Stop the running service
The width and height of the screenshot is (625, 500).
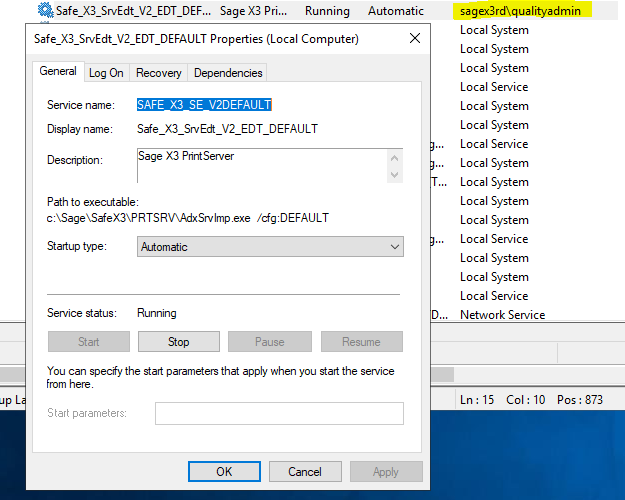pyautogui.click(x=178, y=342)
